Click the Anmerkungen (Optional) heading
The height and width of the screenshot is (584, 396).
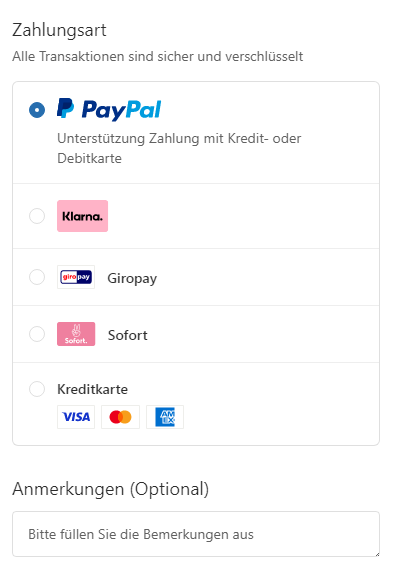tap(111, 489)
